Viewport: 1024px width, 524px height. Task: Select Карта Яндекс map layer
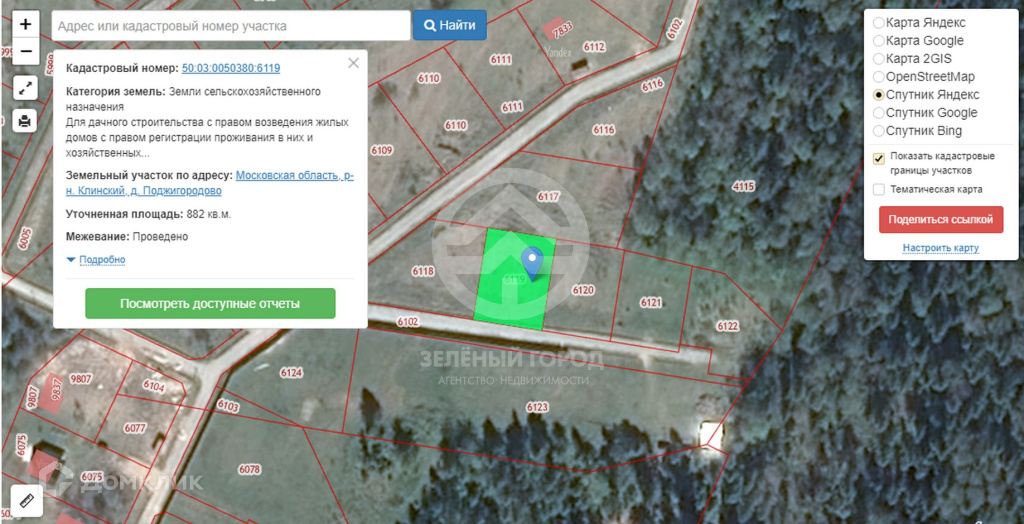tap(920, 23)
